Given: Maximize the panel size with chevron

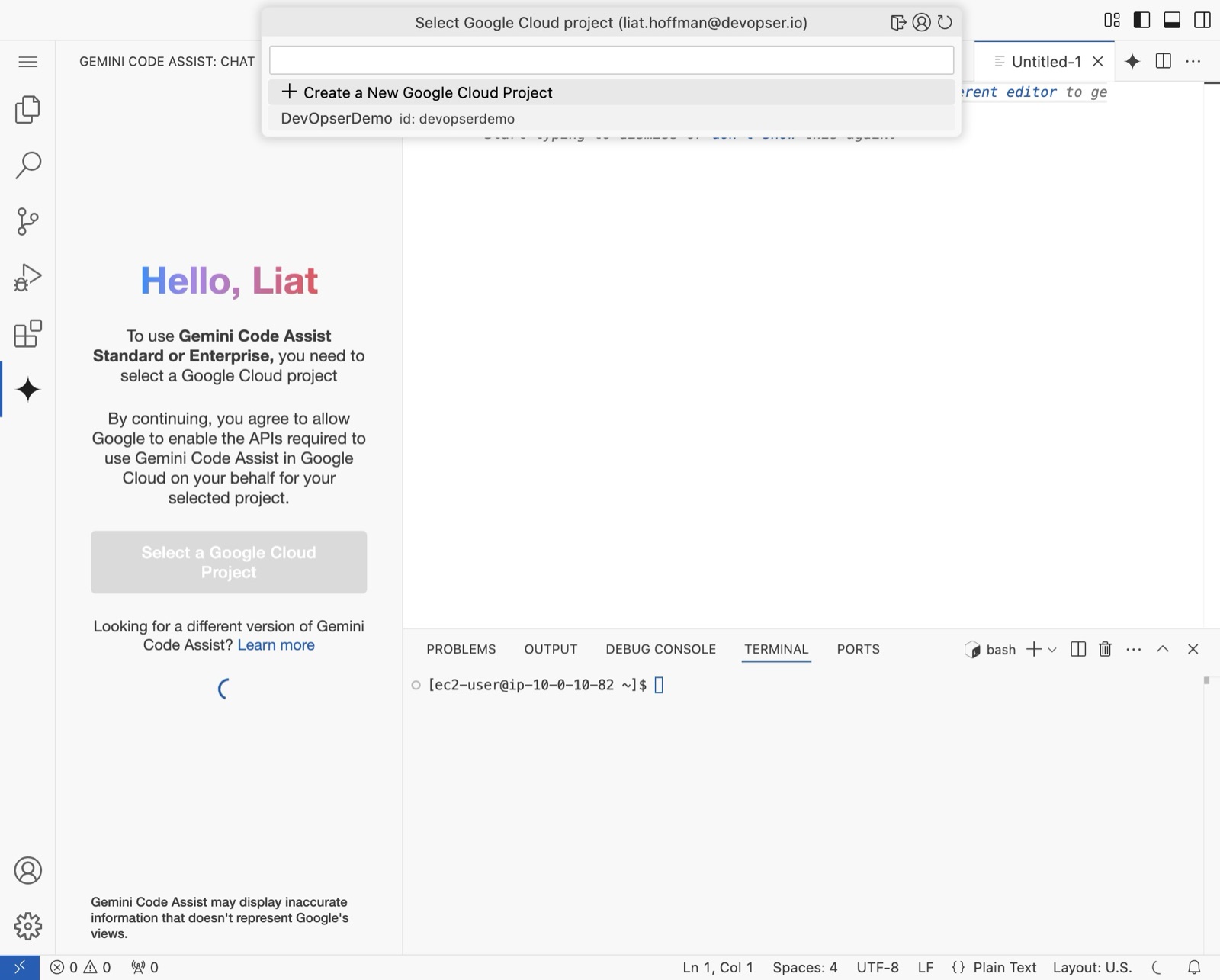Looking at the screenshot, I should coord(1163,649).
